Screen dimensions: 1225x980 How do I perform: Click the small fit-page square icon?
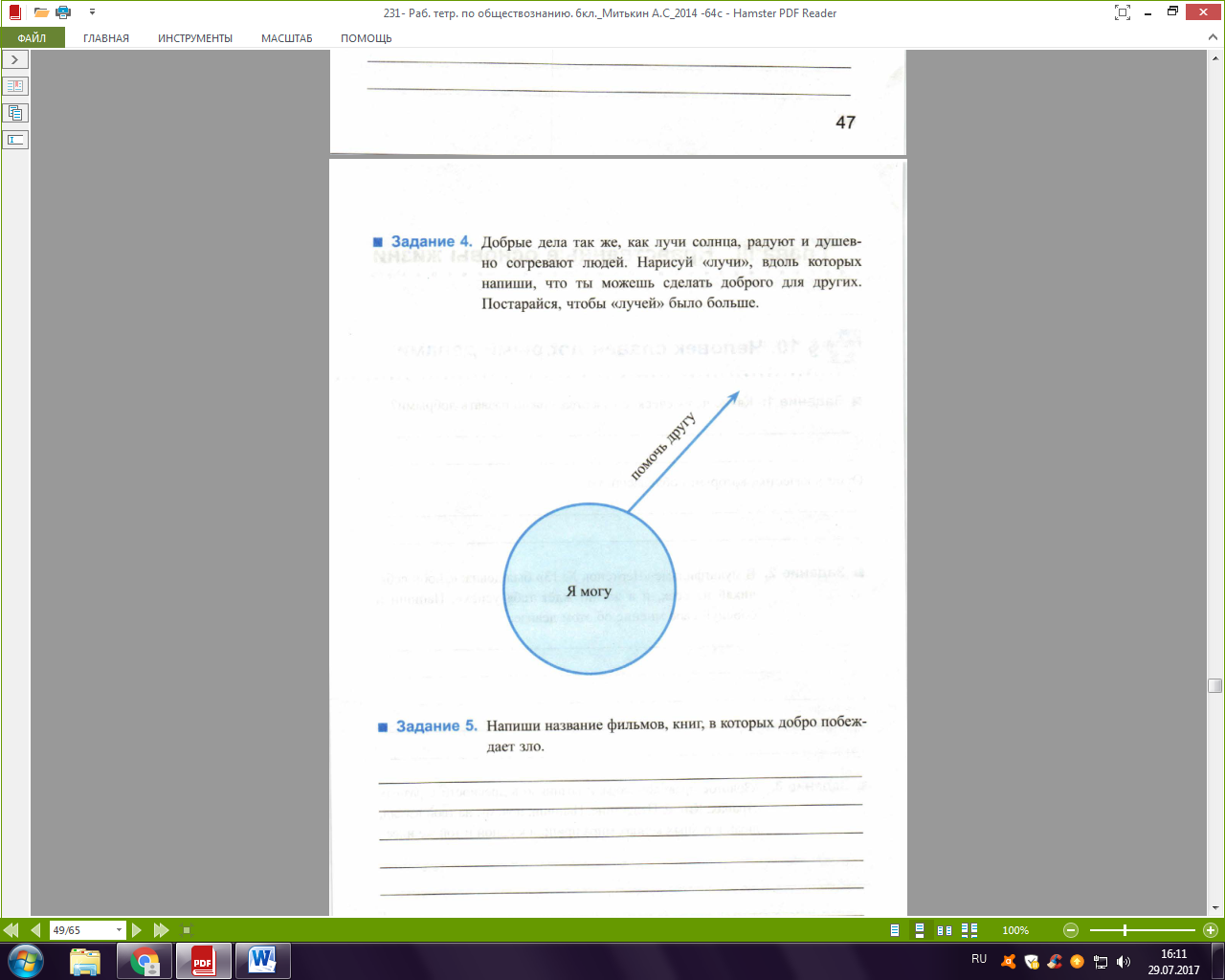pyautogui.click(x=187, y=930)
